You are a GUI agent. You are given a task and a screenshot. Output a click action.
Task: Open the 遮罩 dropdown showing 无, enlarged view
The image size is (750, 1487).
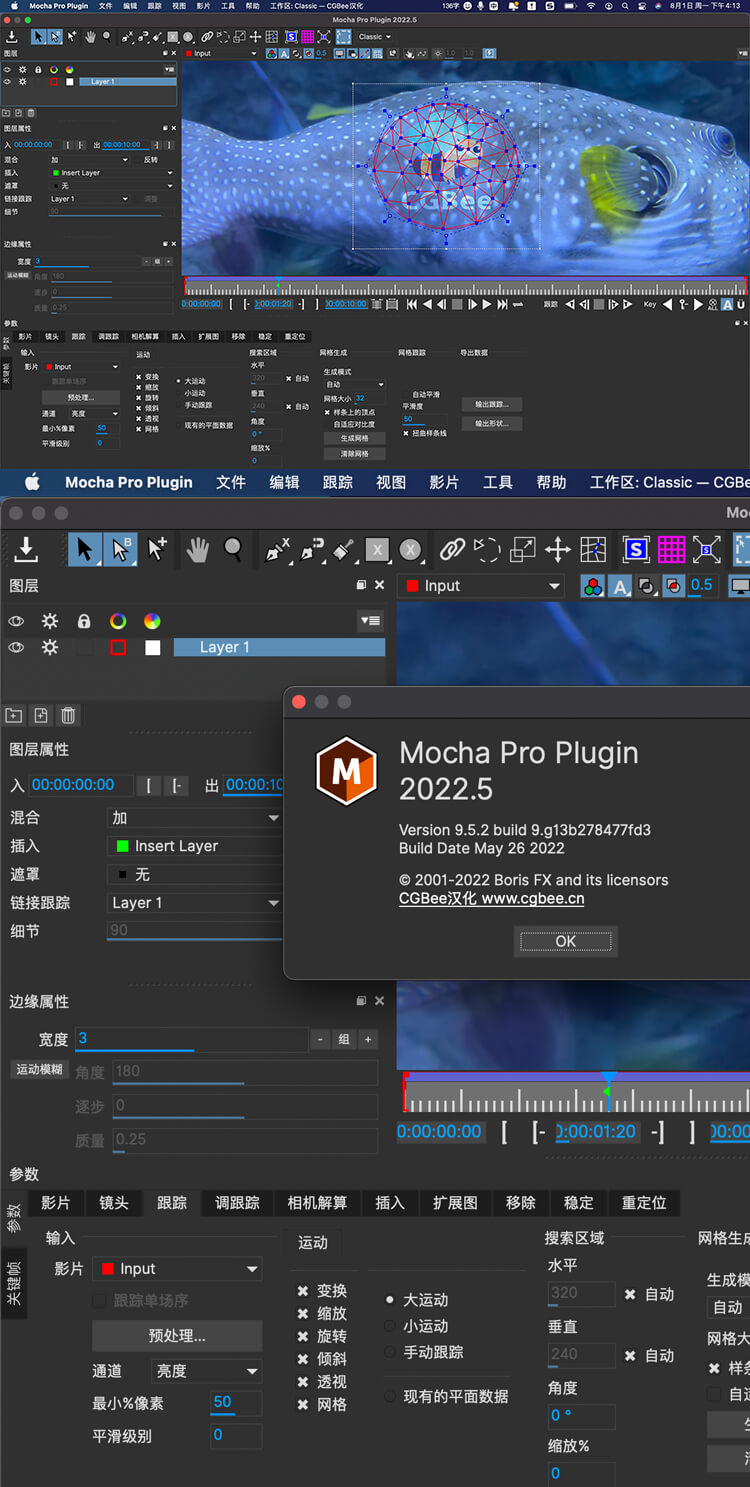click(195, 874)
